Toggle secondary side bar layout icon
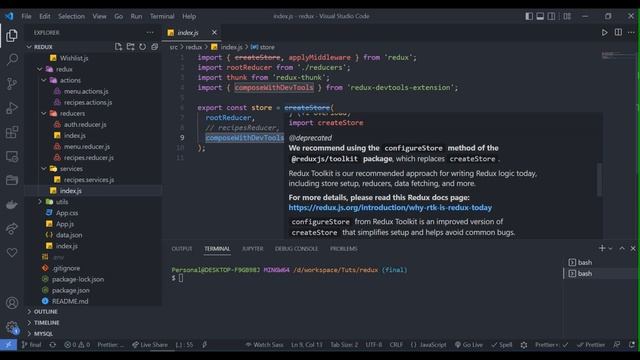The height and width of the screenshot is (360, 640). tap(551, 16)
